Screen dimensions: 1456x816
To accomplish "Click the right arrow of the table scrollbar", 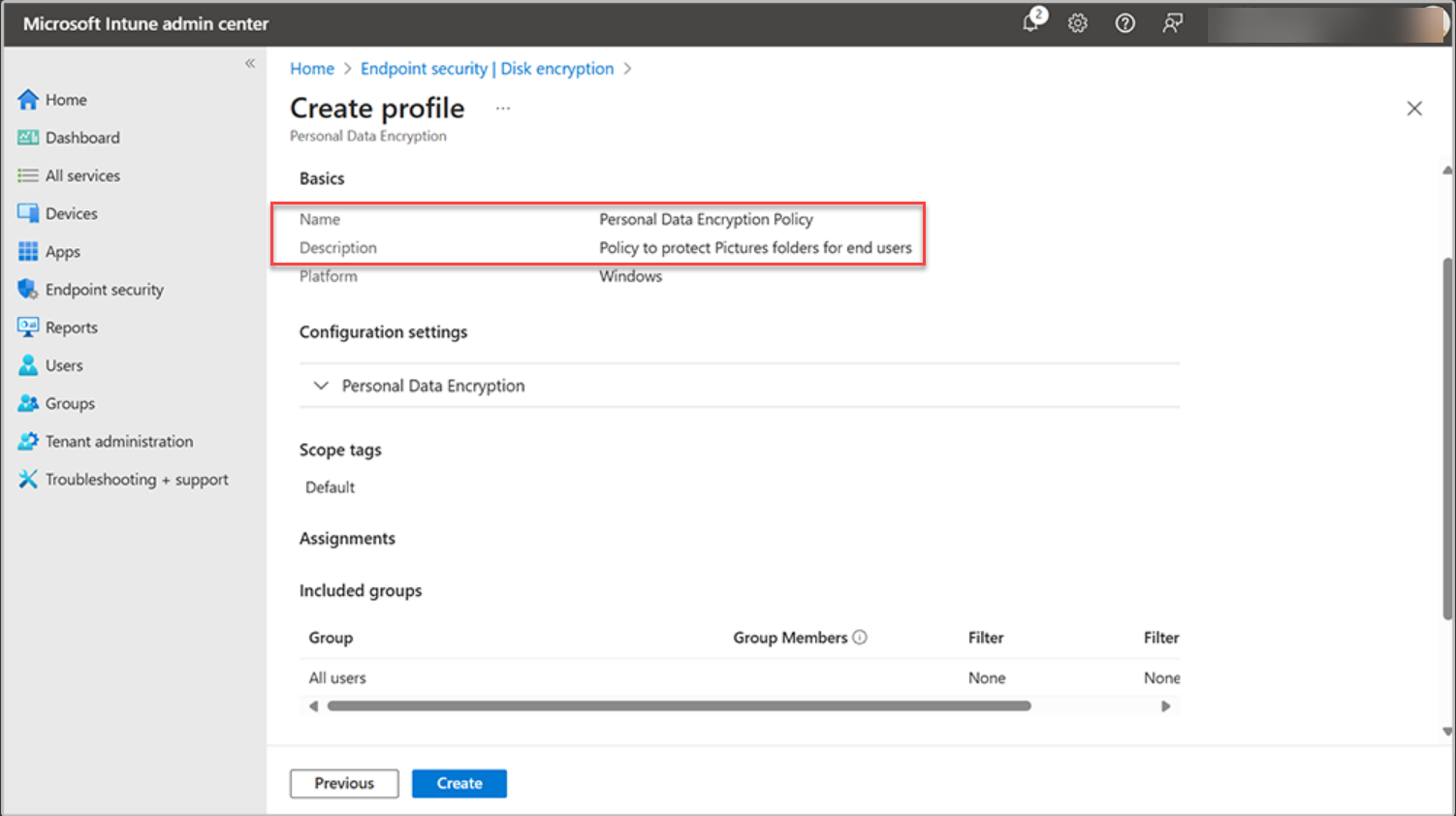I will [1166, 706].
